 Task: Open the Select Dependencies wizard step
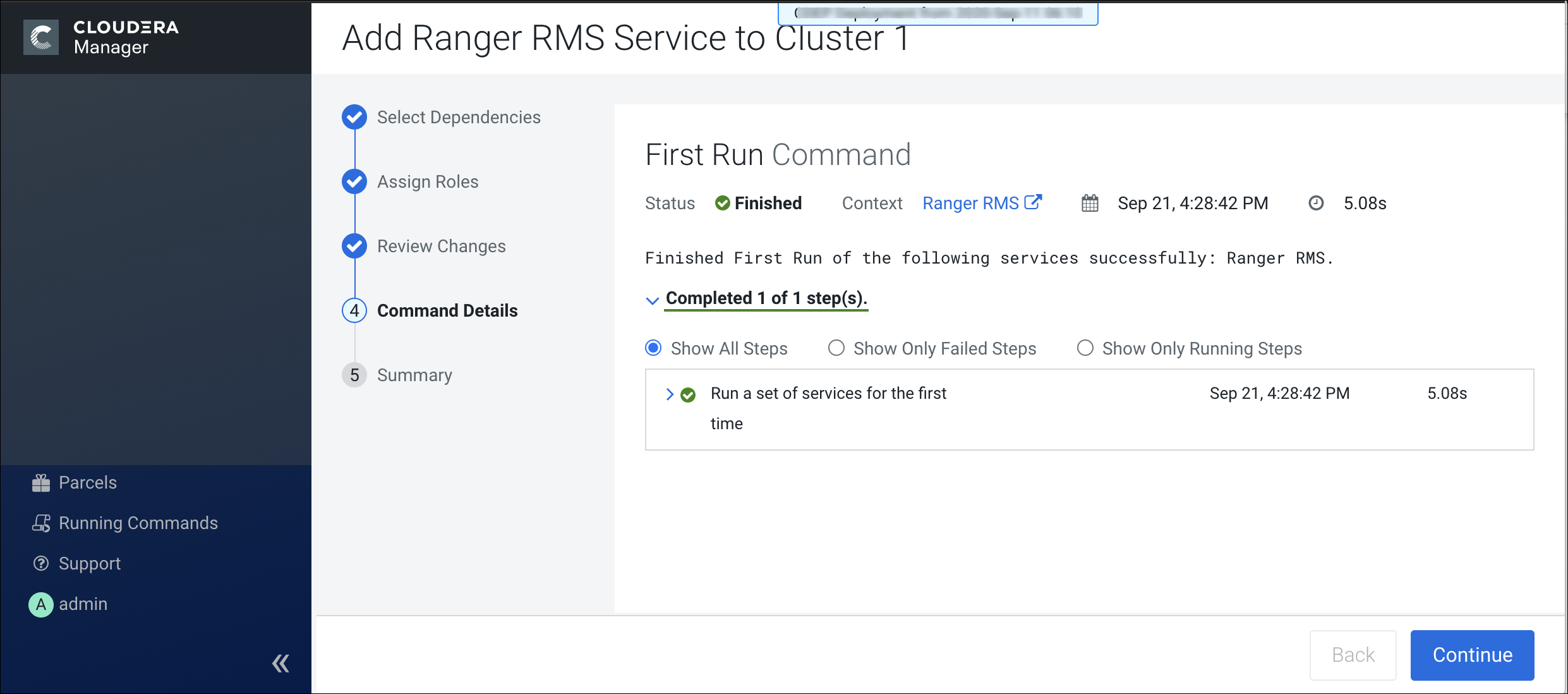tap(458, 118)
